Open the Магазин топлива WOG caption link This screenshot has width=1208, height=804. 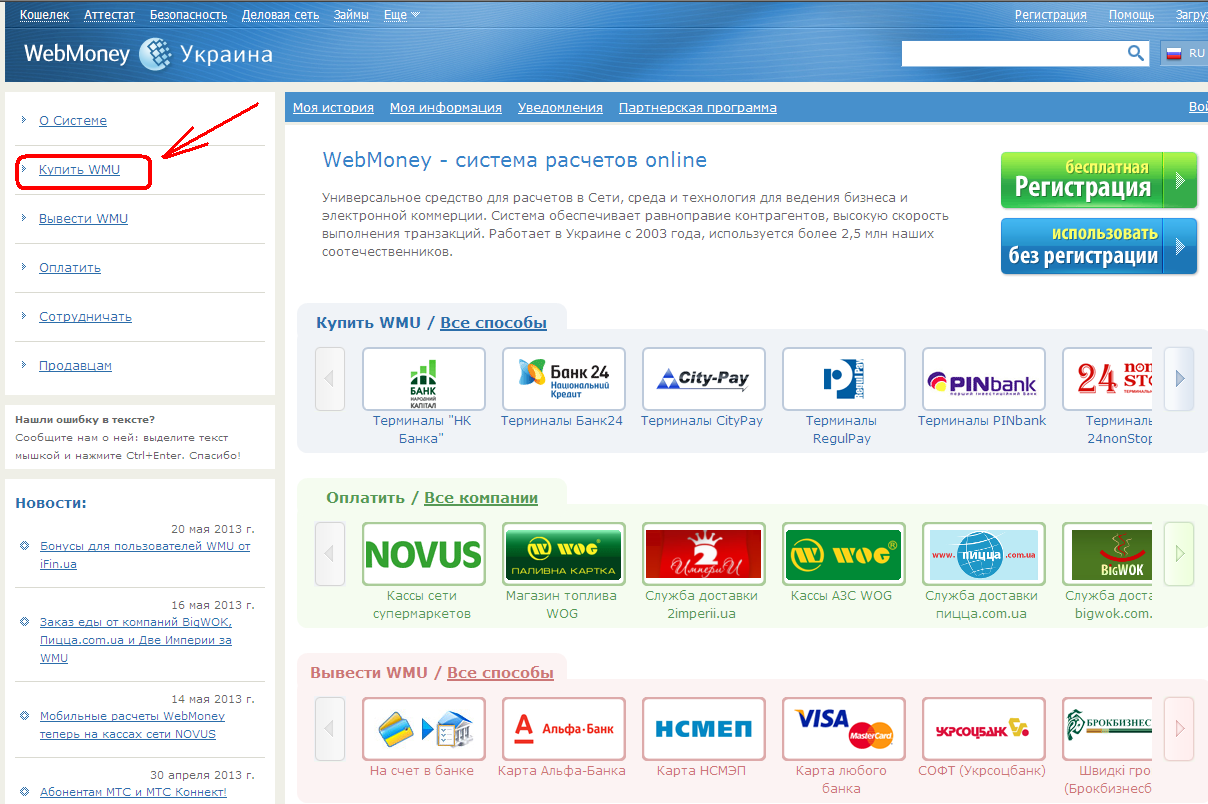pos(561,605)
